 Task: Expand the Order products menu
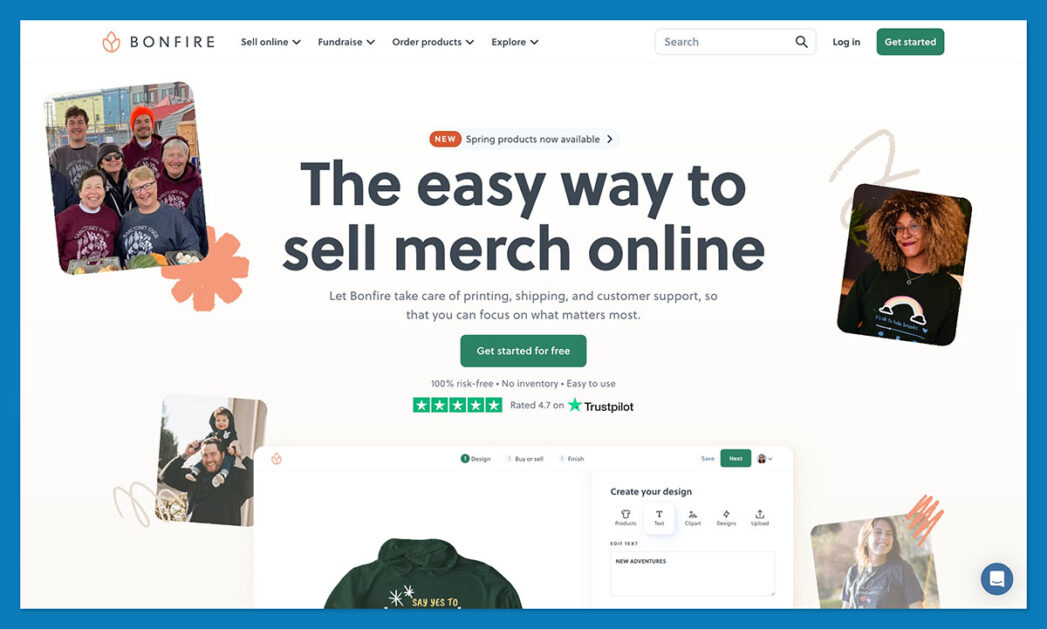tap(433, 41)
